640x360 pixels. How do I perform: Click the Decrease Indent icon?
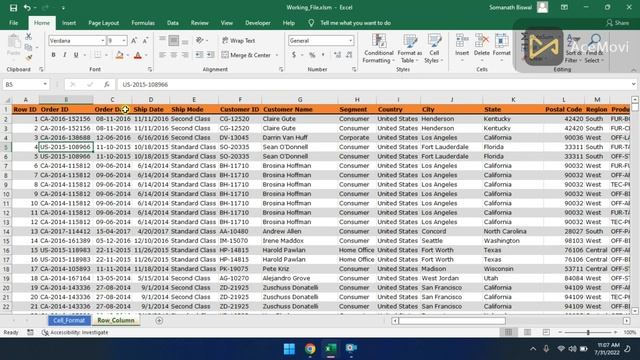pos(199,55)
